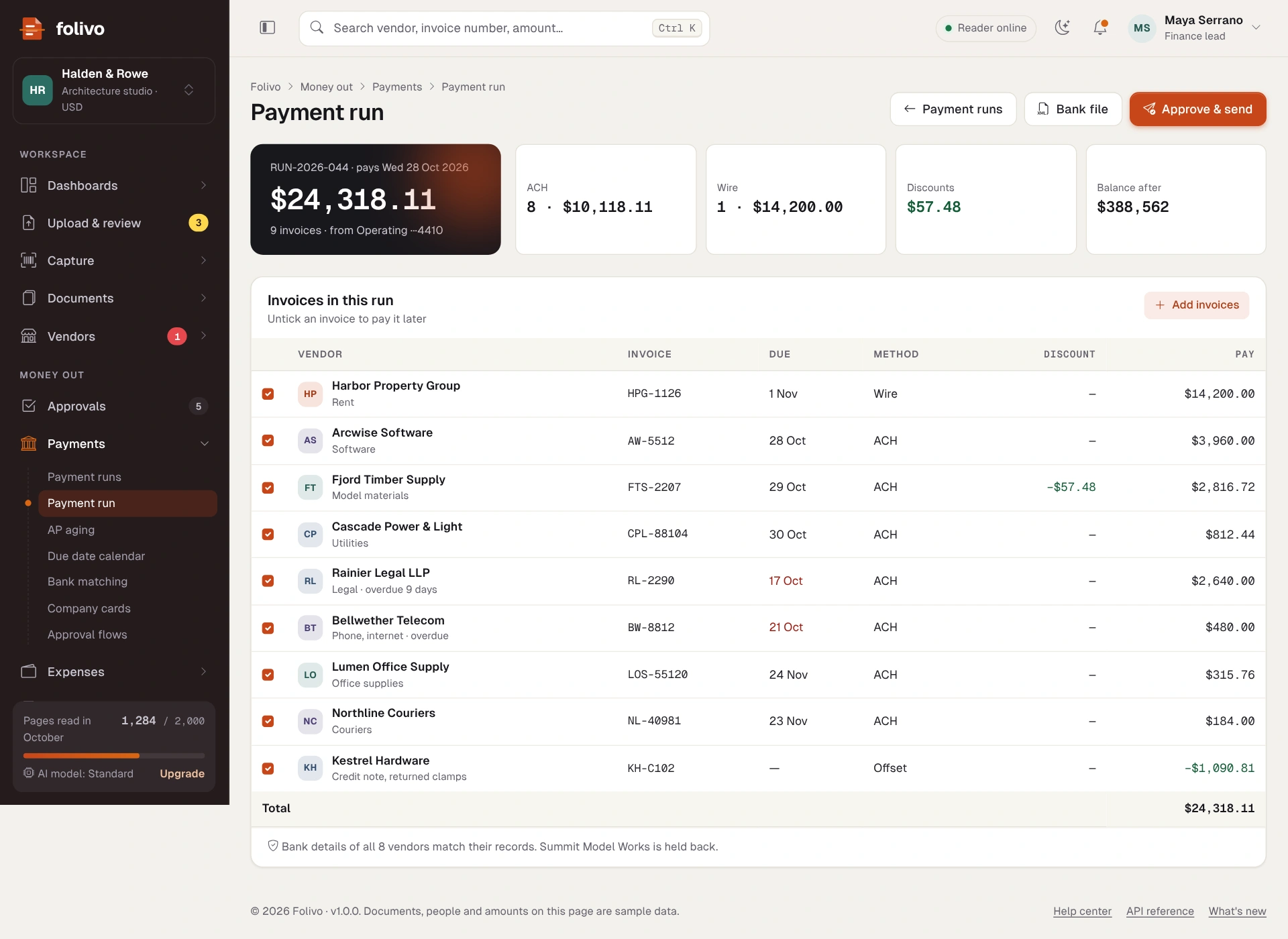
Task: Click the Harbor Property Group HP avatar
Action: [310, 394]
